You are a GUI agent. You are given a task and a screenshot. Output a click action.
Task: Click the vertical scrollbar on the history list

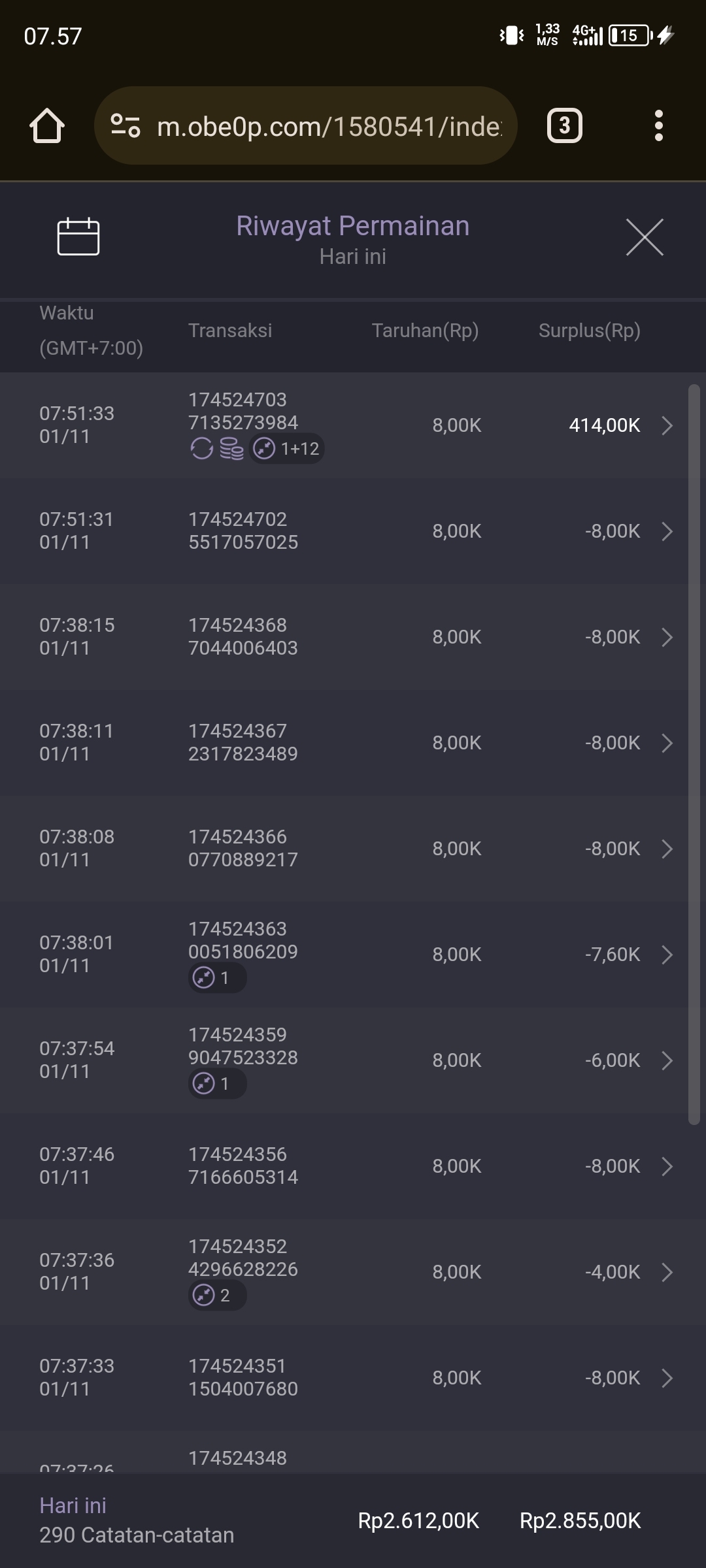pyautogui.click(x=694, y=751)
